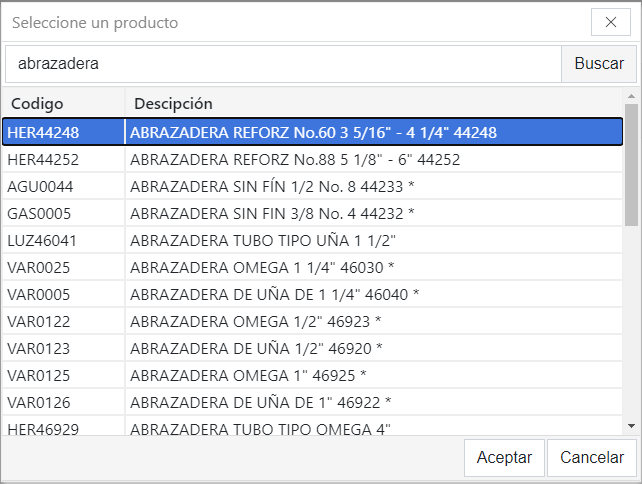Click the scrollbar down arrow
Image resolution: width=642 pixels, height=484 pixels.
(x=630, y=426)
